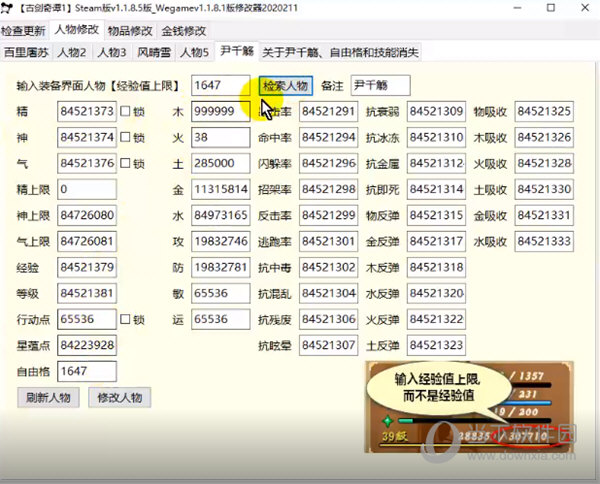The width and height of the screenshot is (600, 484).
Task: Open the 物品修改 tab
Action: point(130,31)
